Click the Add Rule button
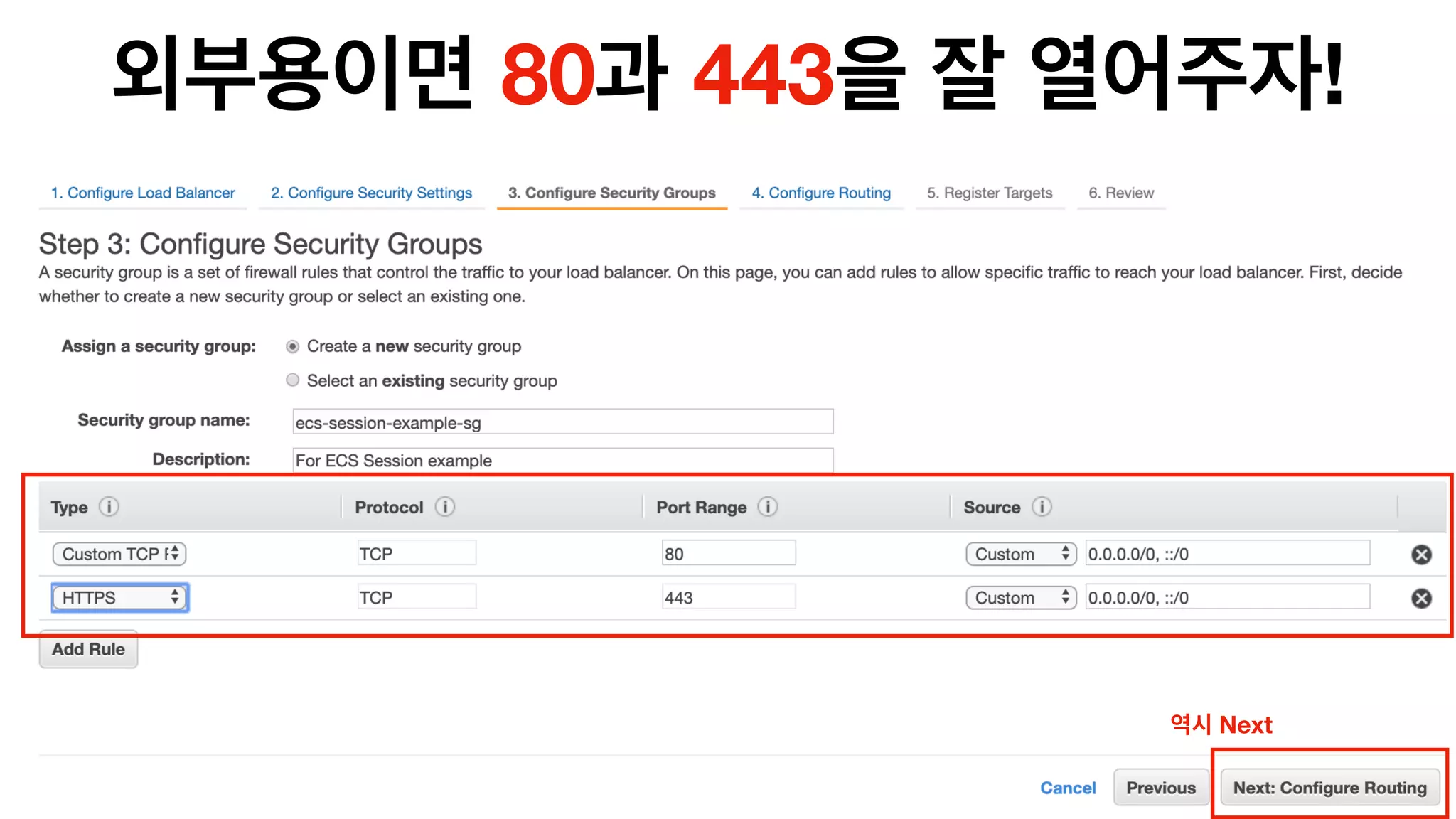Image resolution: width=1456 pixels, height=819 pixels. click(x=88, y=649)
